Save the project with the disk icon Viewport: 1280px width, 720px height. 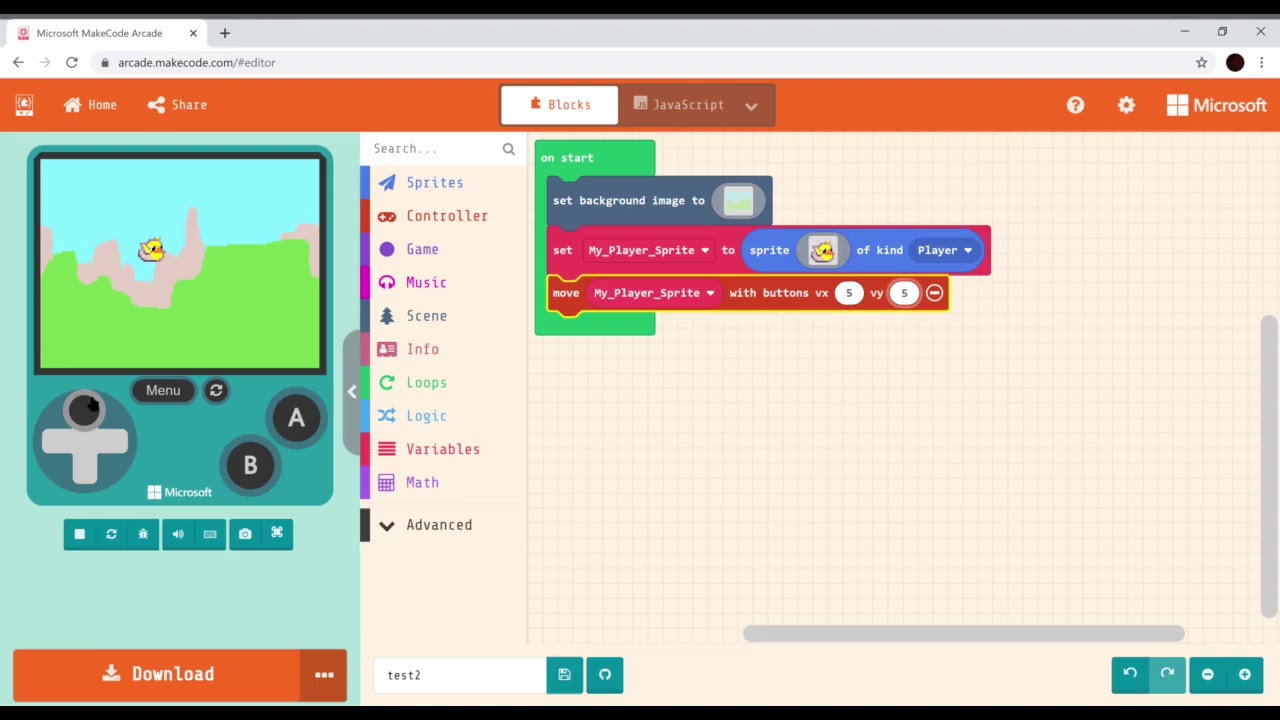point(564,675)
